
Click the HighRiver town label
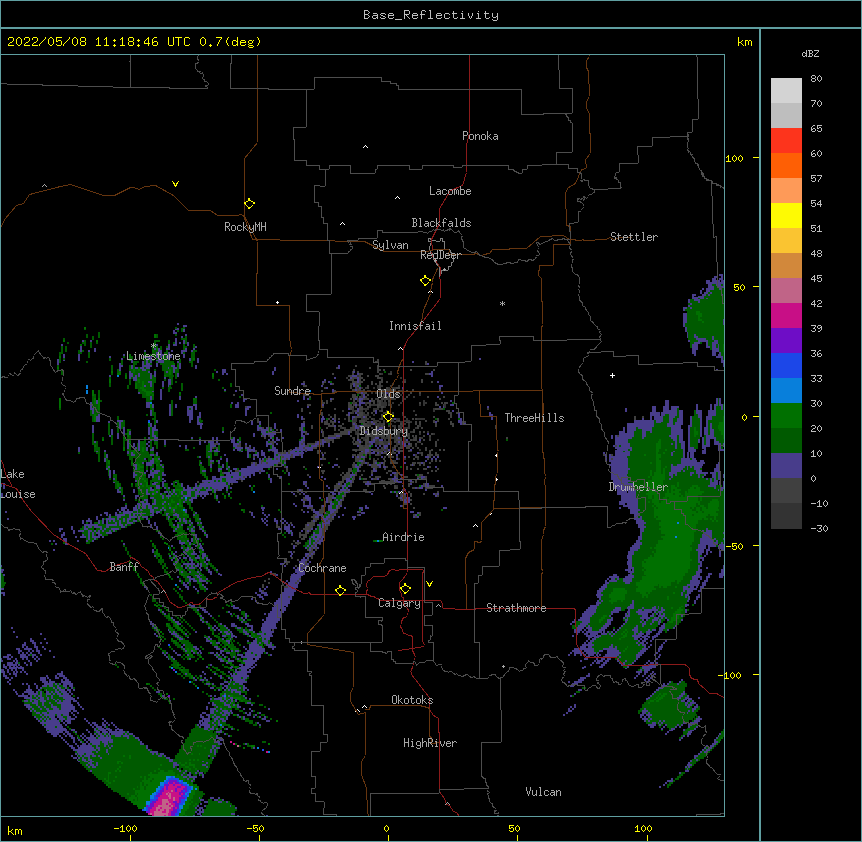pyautogui.click(x=430, y=743)
